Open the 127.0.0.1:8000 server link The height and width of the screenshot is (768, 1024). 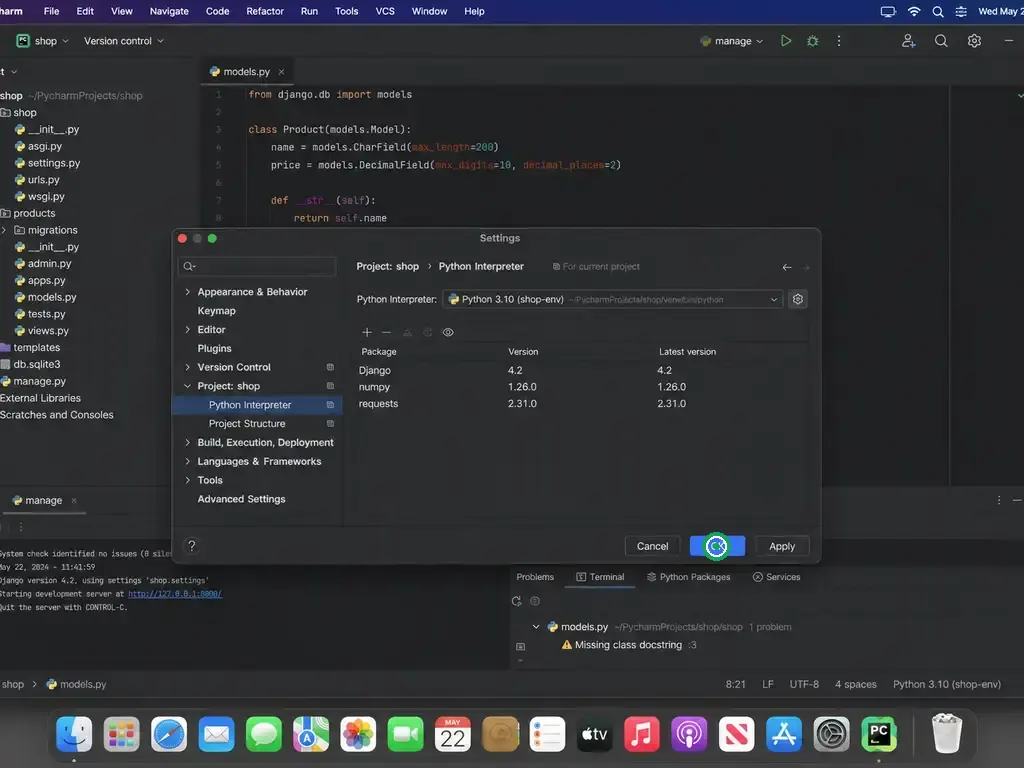pyautogui.click(x=174, y=594)
